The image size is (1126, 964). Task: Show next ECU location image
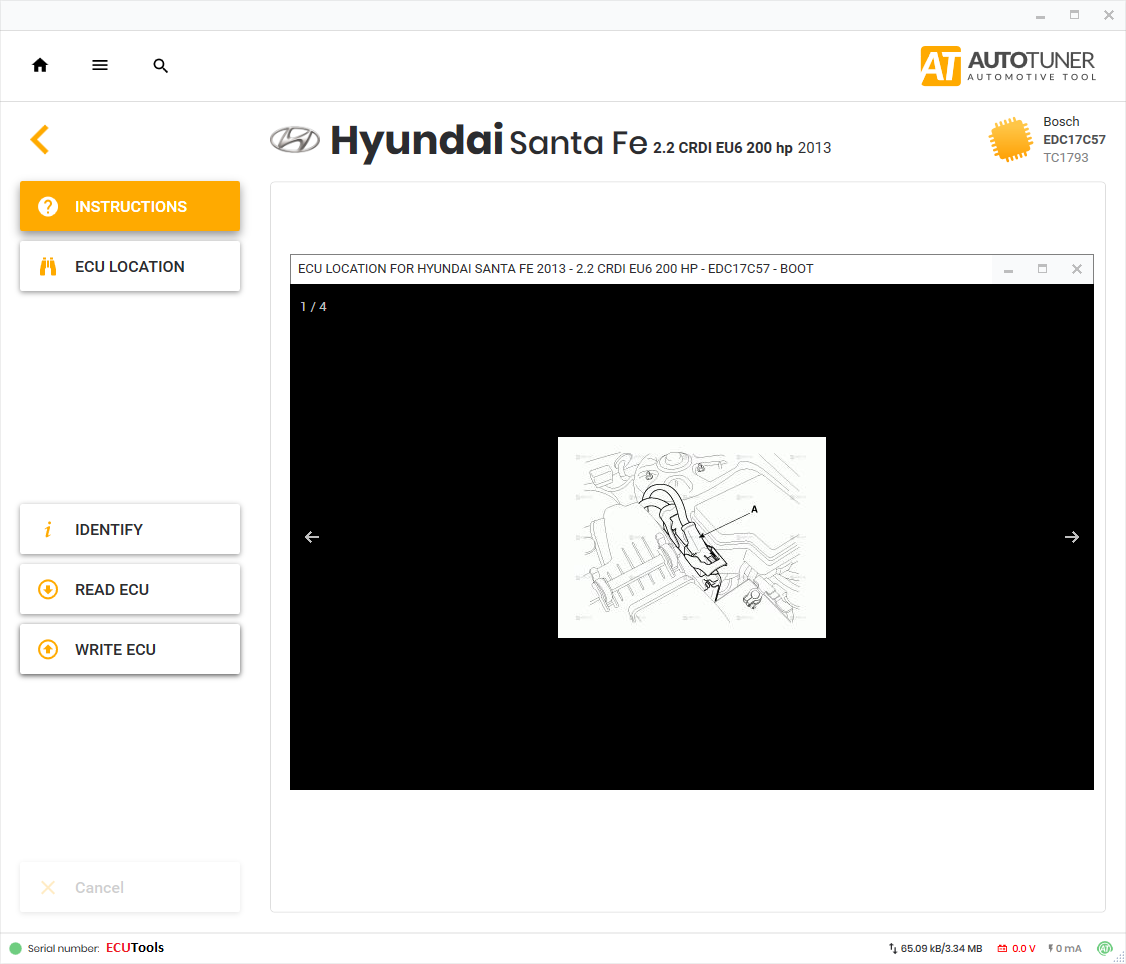pos(1072,537)
